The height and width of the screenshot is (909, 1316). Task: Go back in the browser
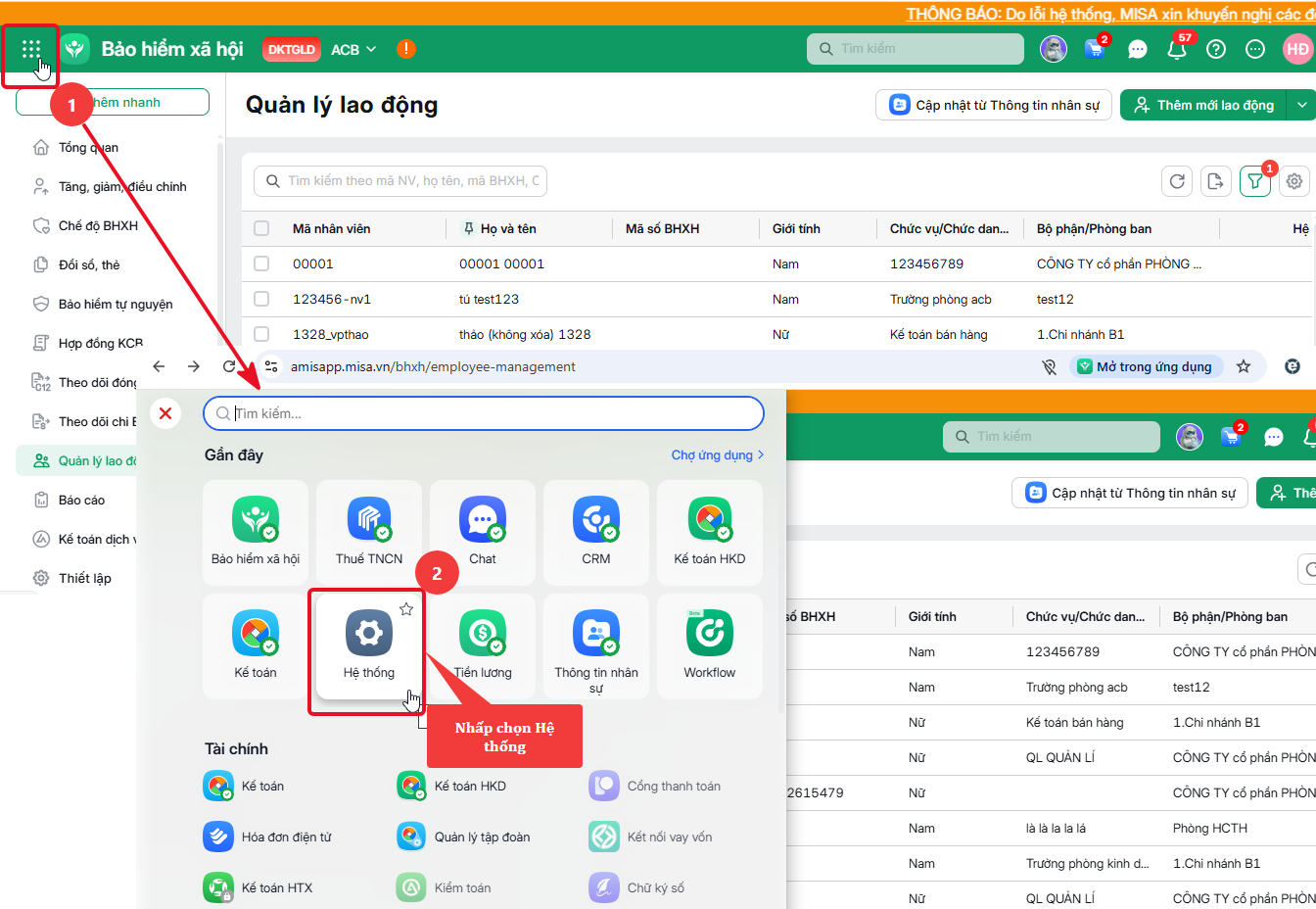point(159,366)
